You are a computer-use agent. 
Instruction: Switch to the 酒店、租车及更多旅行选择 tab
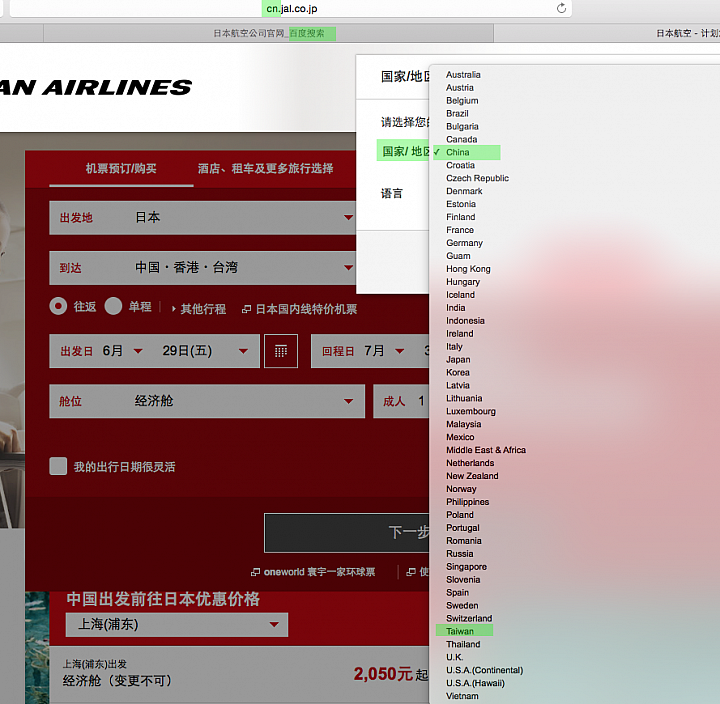(x=265, y=169)
